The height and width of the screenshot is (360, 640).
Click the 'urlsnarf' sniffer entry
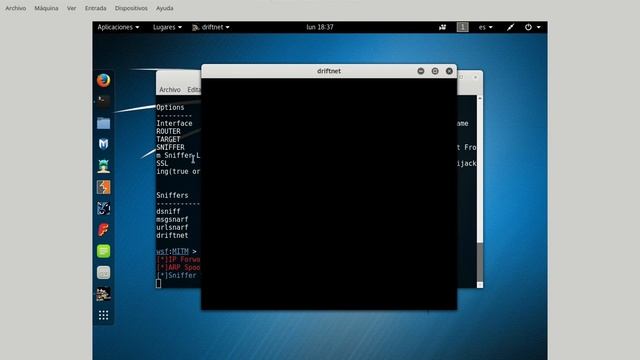click(x=172, y=227)
